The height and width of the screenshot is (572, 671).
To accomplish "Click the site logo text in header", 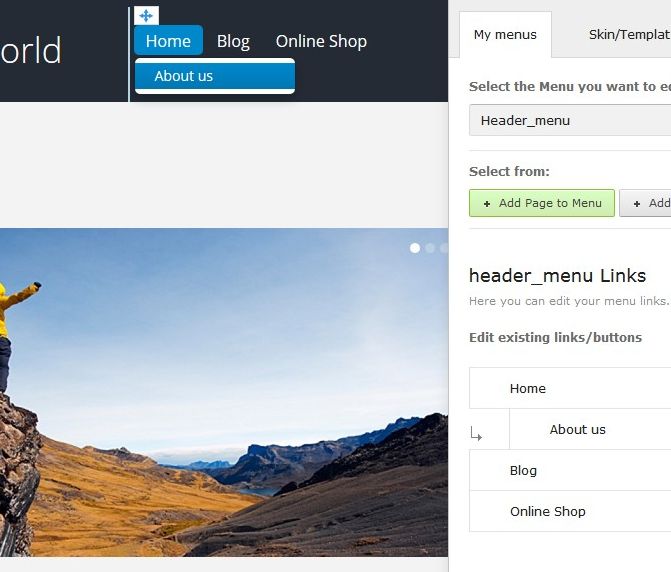I will (x=31, y=50).
